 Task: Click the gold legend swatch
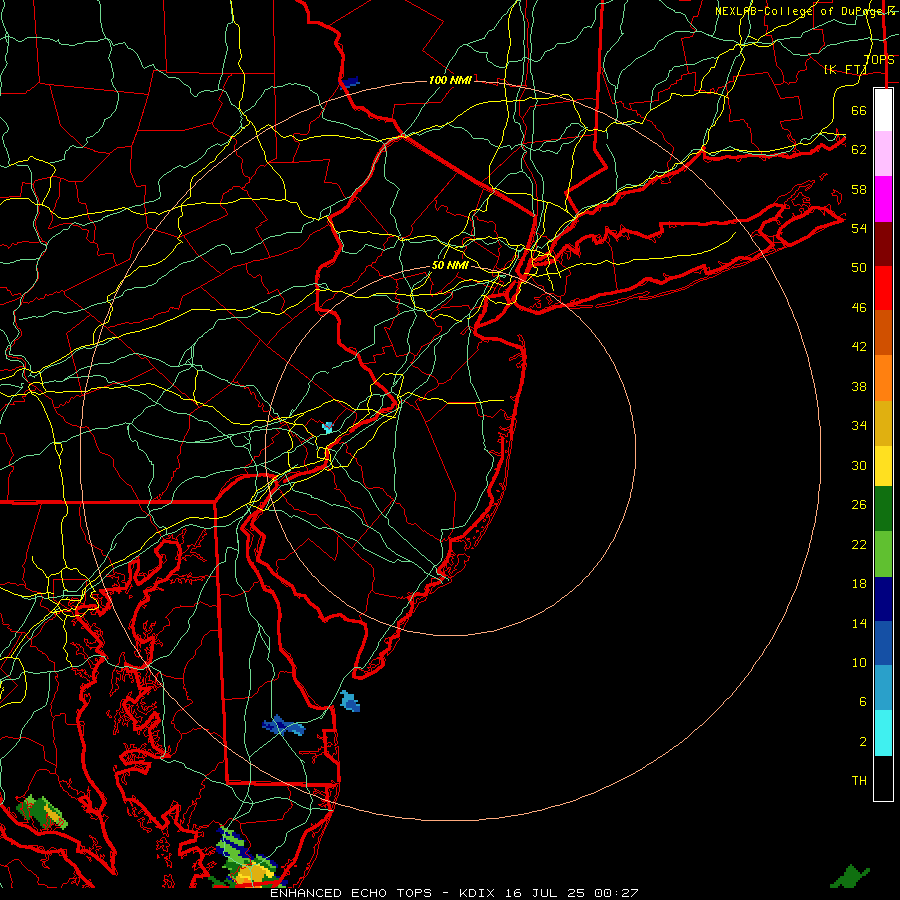883,423
